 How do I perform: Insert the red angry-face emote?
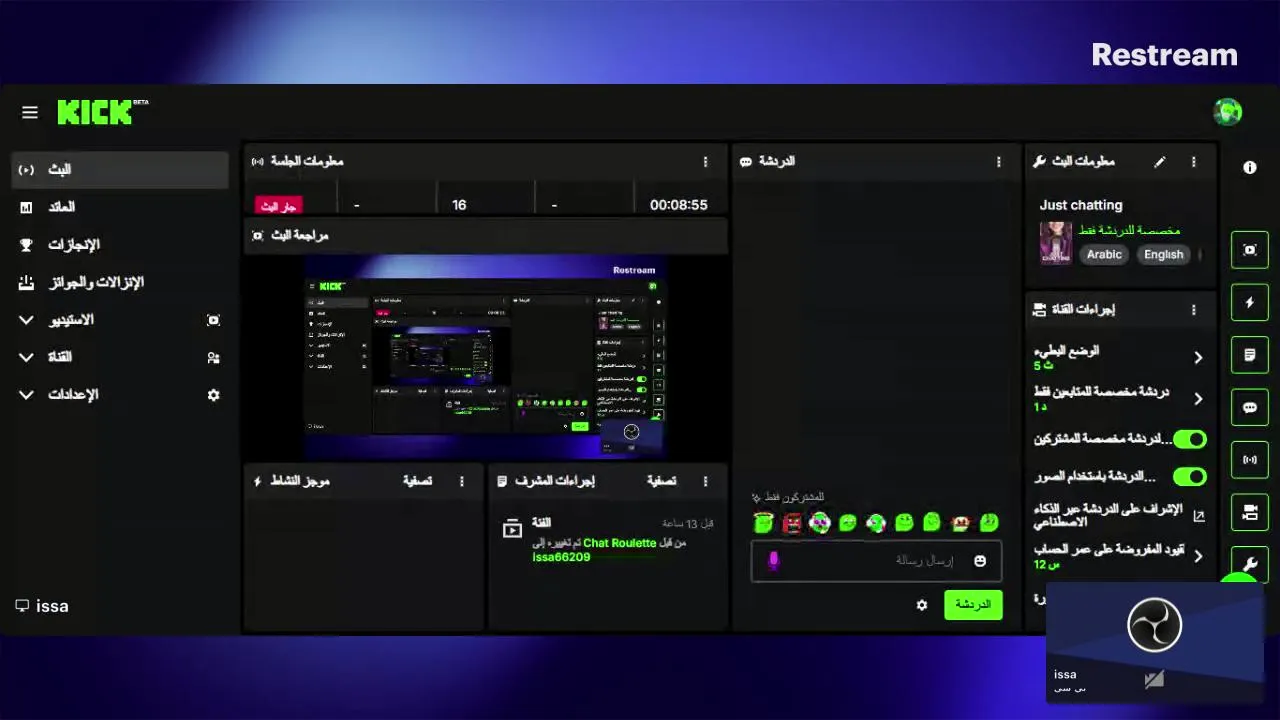[792, 522]
